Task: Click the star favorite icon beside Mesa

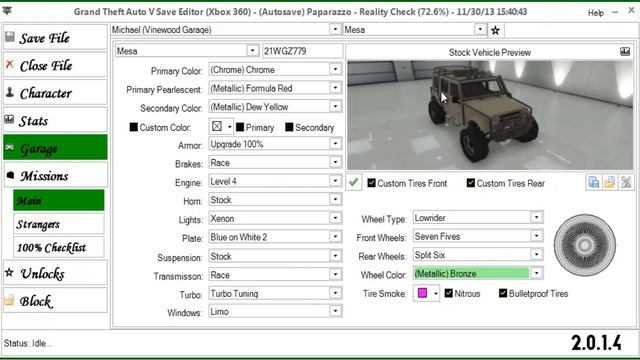Action: tap(496, 30)
